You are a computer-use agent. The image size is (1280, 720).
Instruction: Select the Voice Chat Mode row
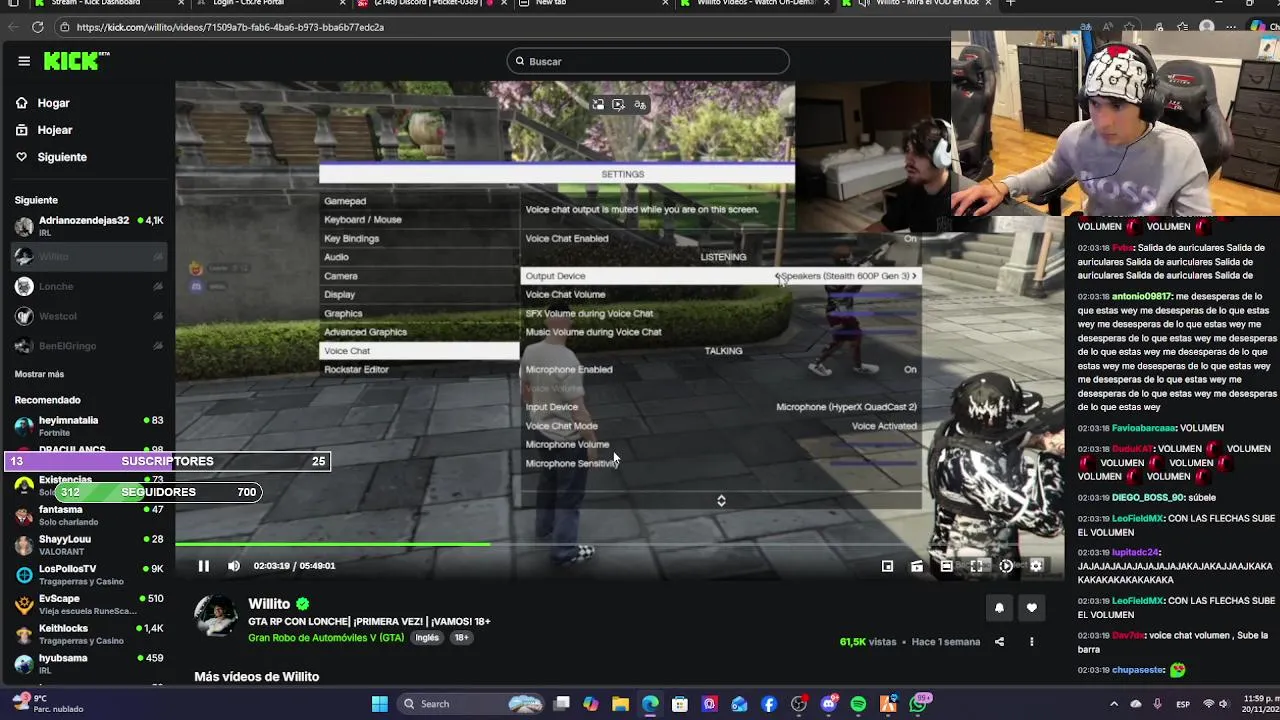(x=721, y=426)
